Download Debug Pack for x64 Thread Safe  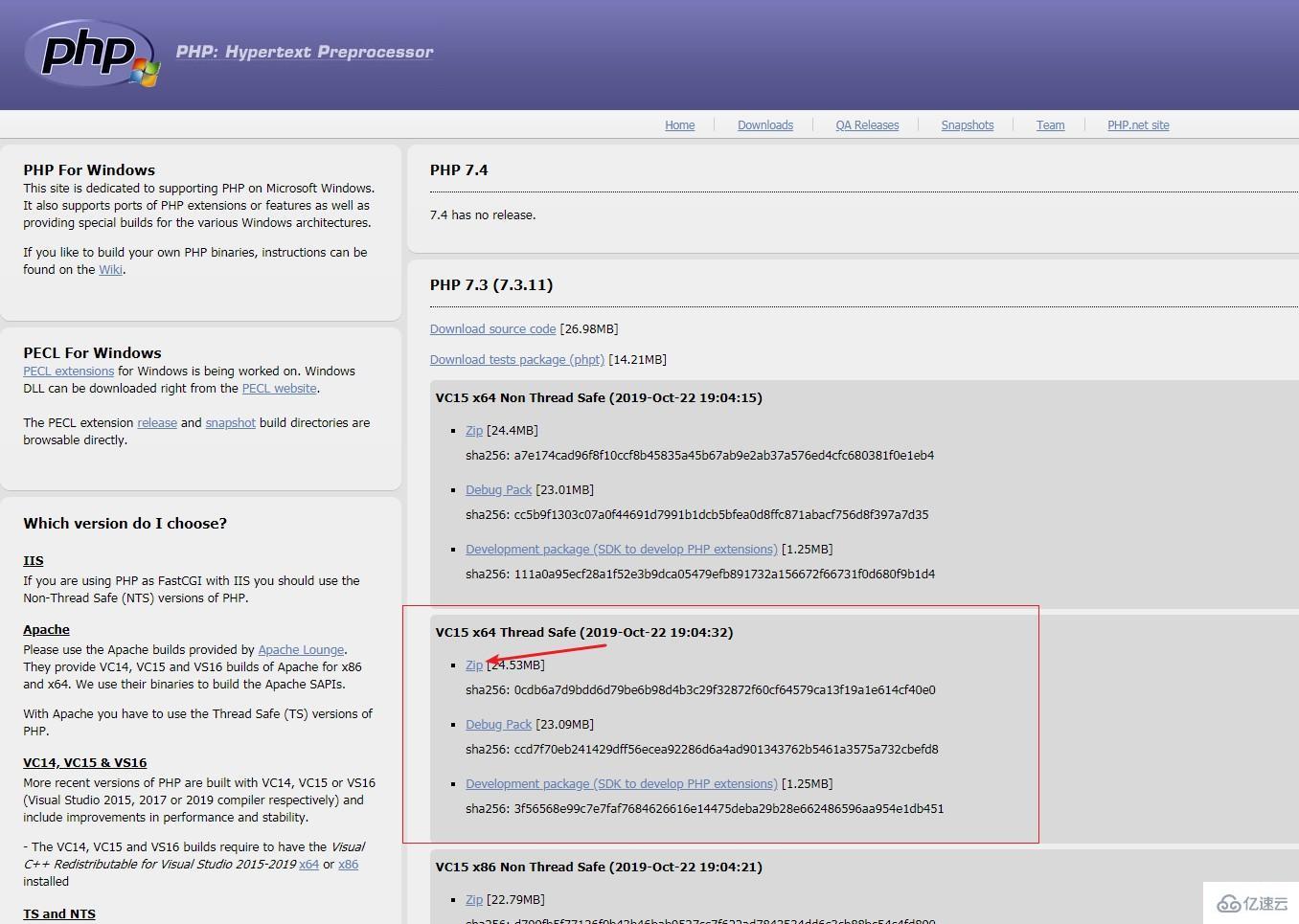498,725
